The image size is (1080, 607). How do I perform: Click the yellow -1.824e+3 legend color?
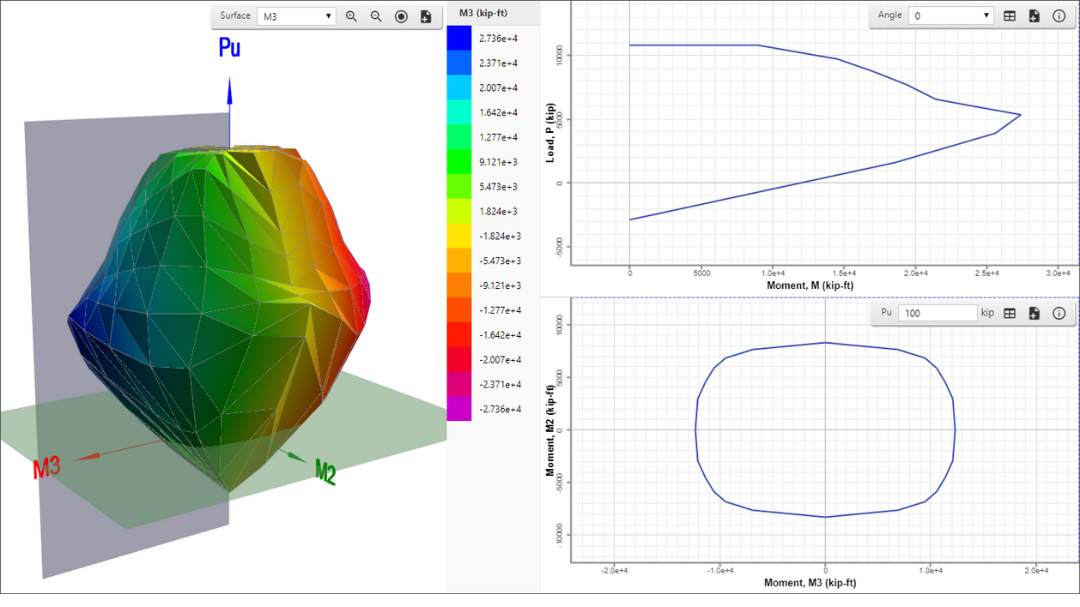click(459, 236)
